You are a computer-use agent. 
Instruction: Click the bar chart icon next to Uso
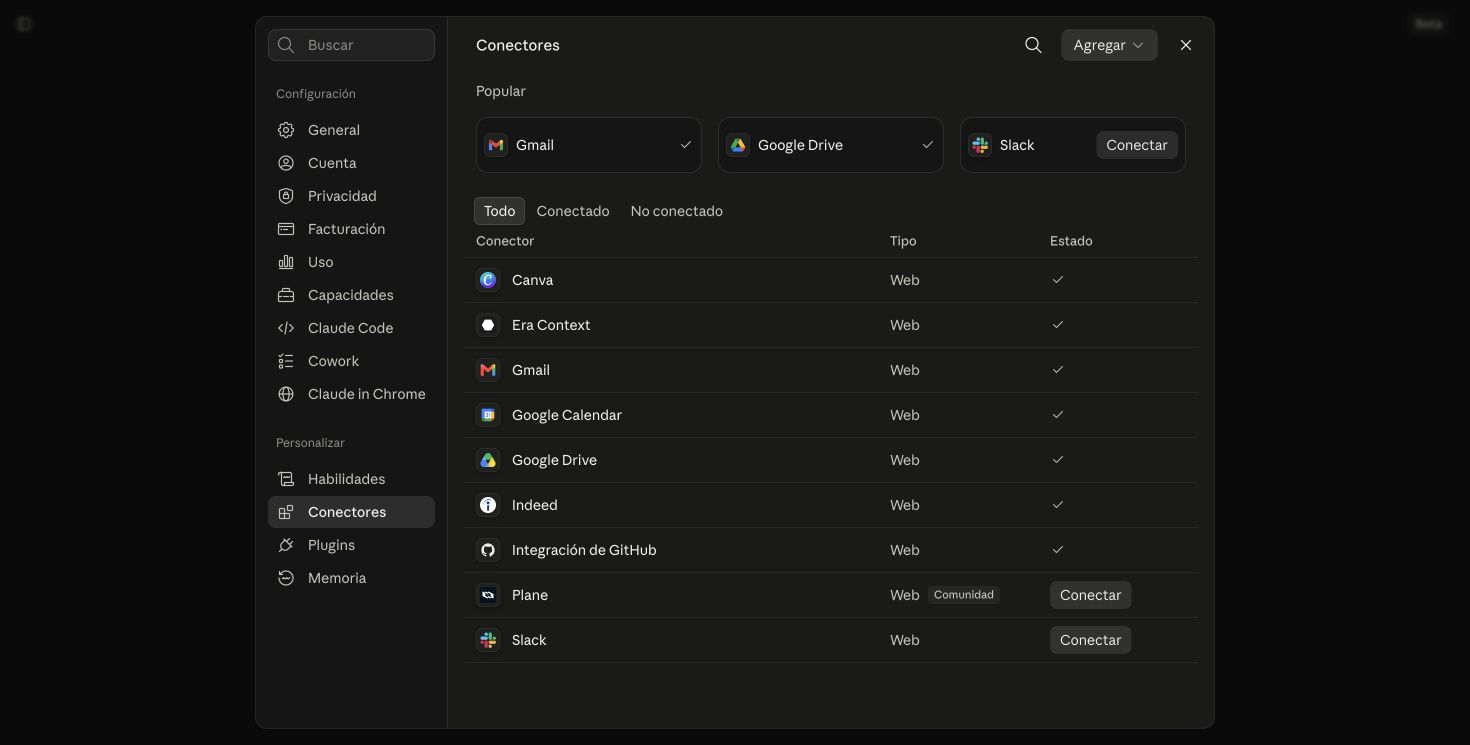click(286, 262)
